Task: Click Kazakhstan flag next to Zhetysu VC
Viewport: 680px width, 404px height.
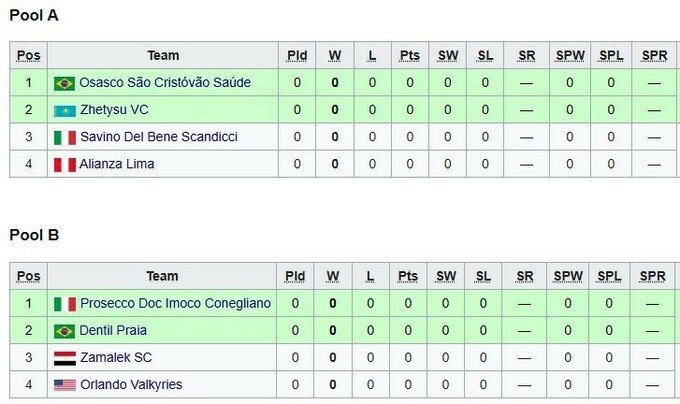Action: [64, 110]
